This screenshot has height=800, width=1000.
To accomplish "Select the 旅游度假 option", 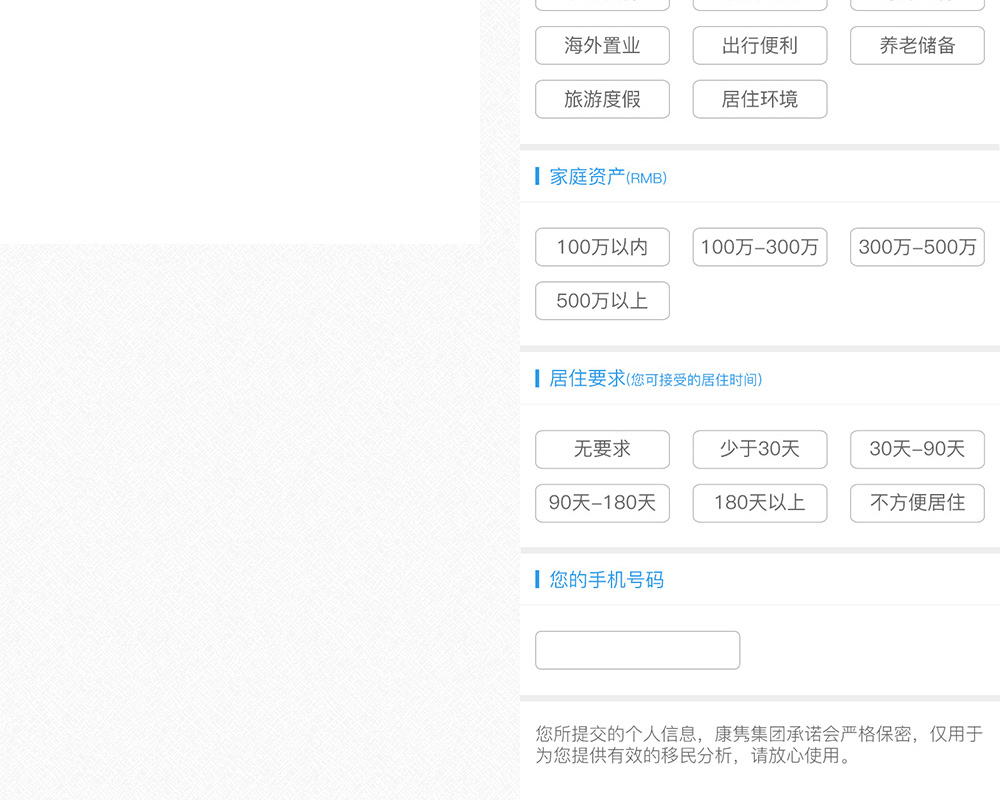I will pyautogui.click(x=602, y=99).
